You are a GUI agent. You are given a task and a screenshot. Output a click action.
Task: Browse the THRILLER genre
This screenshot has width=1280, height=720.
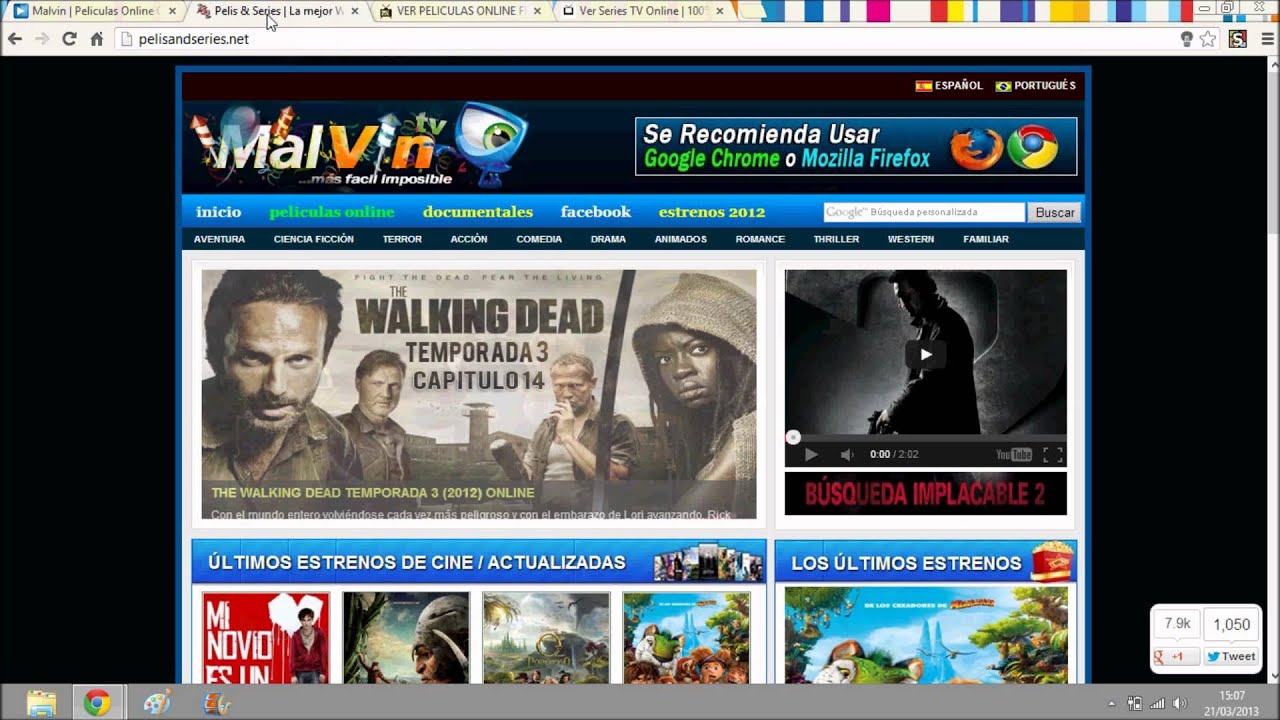tap(836, 239)
